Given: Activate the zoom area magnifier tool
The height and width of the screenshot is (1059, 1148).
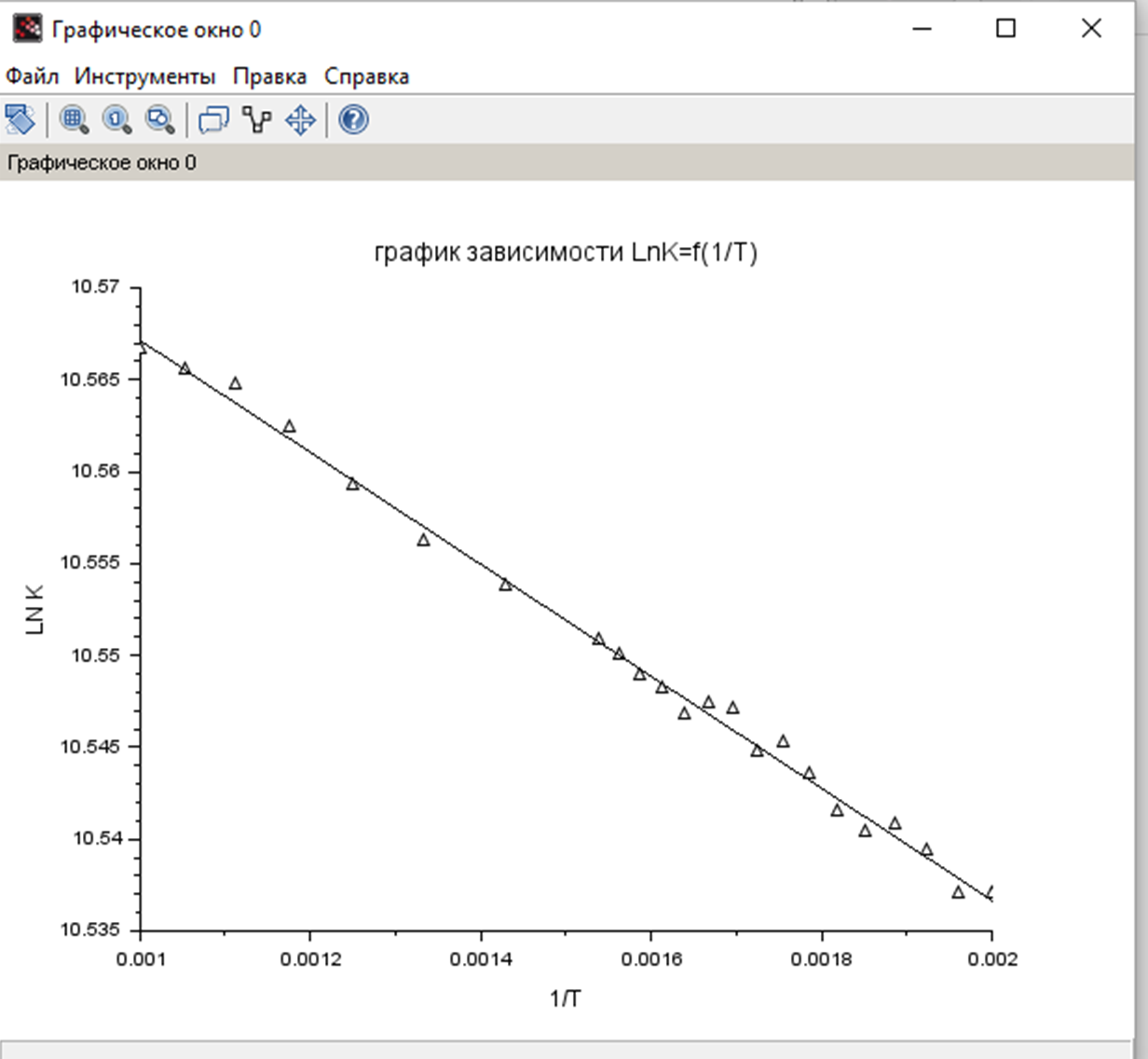Looking at the screenshot, I should (74, 119).
